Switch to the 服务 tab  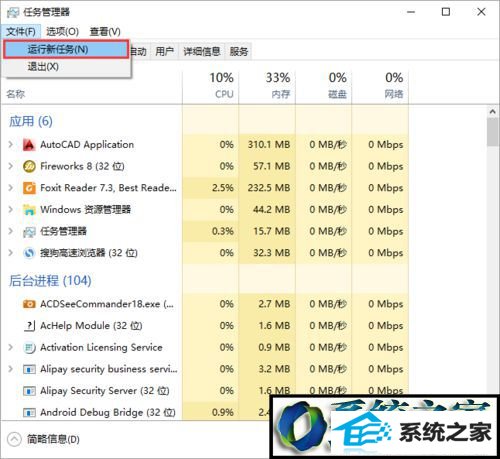239,51
